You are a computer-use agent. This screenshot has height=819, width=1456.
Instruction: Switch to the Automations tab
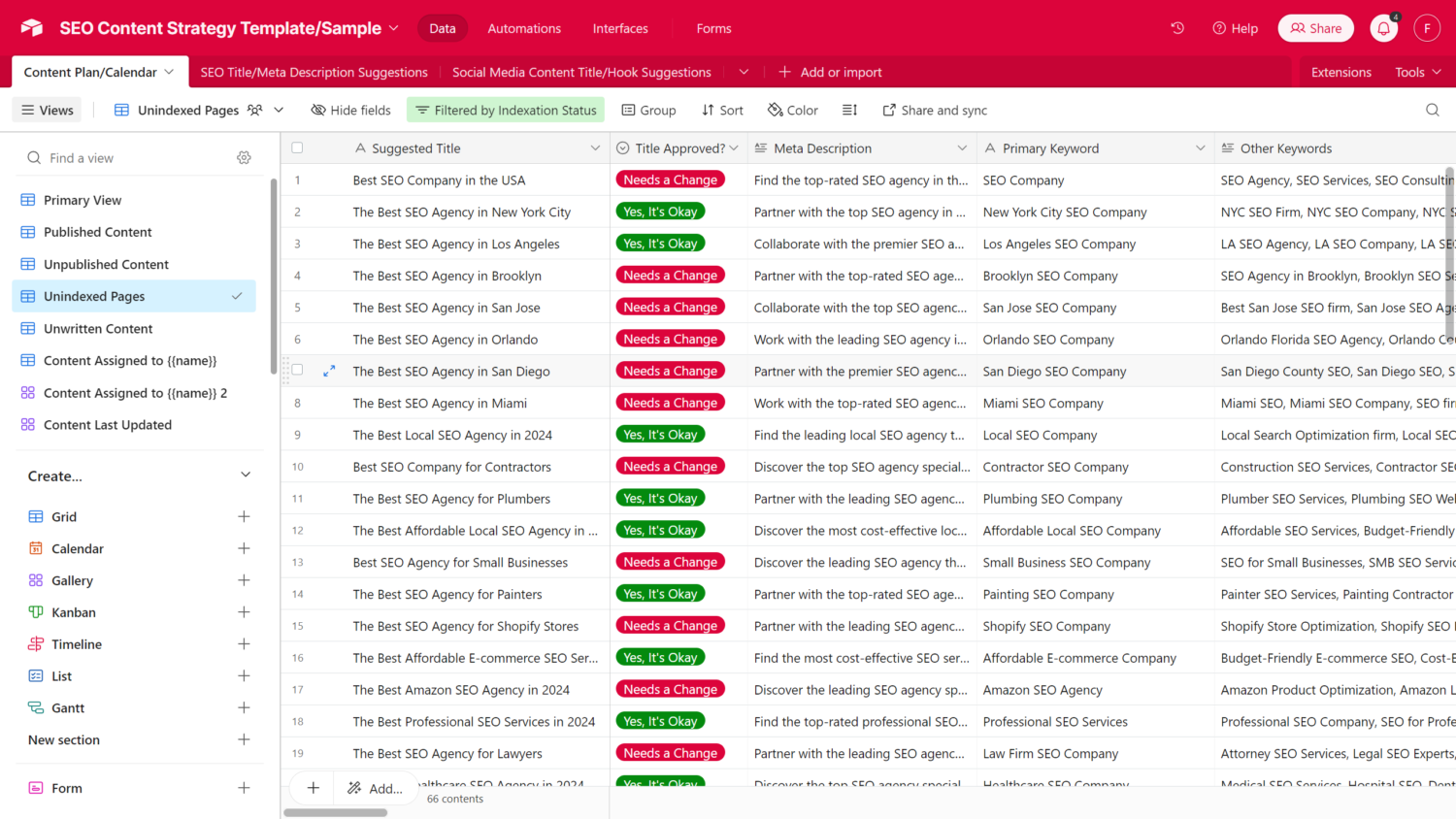pyautogui.click(x=524, y=28)
